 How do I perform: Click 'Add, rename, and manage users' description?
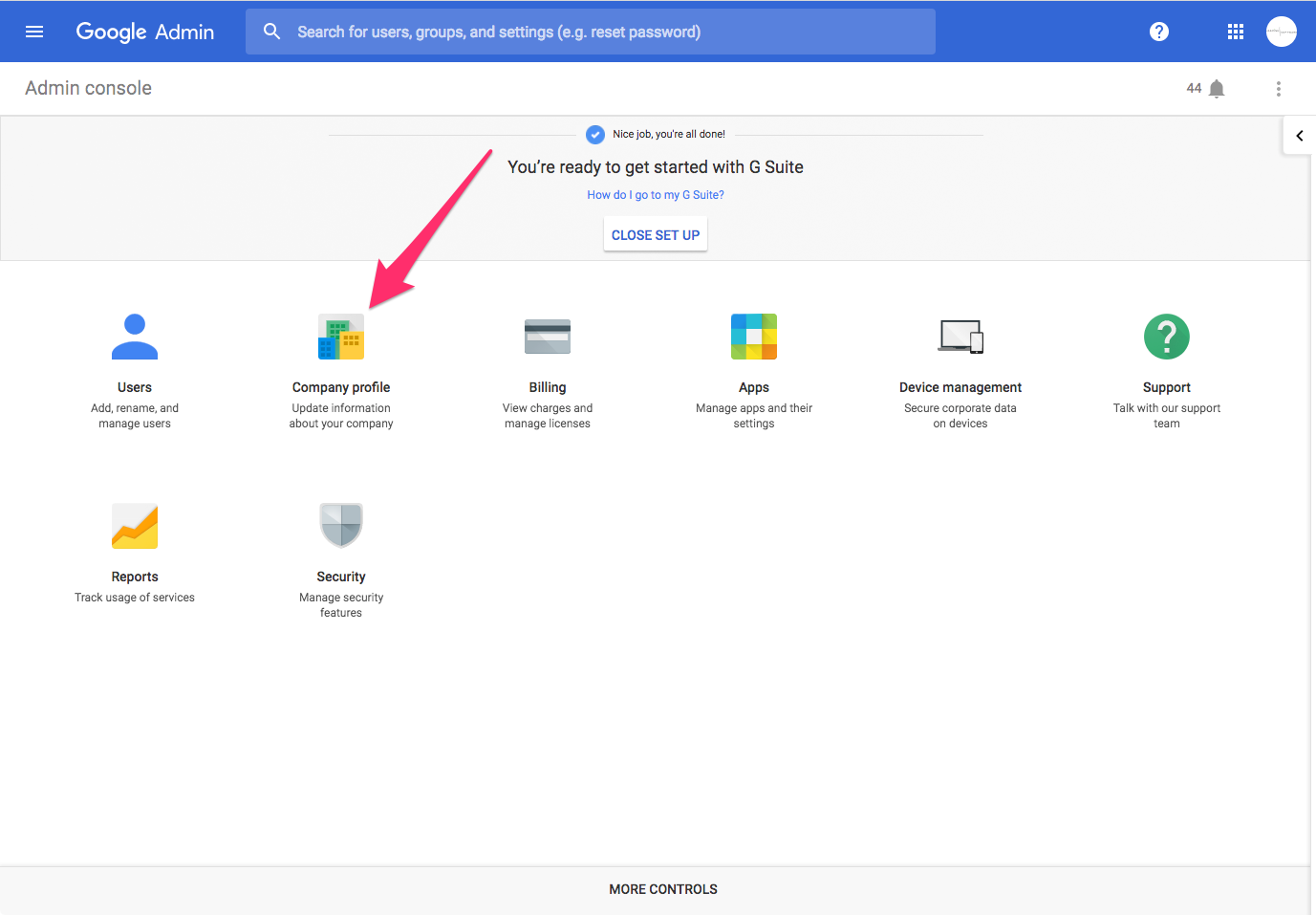135,416
